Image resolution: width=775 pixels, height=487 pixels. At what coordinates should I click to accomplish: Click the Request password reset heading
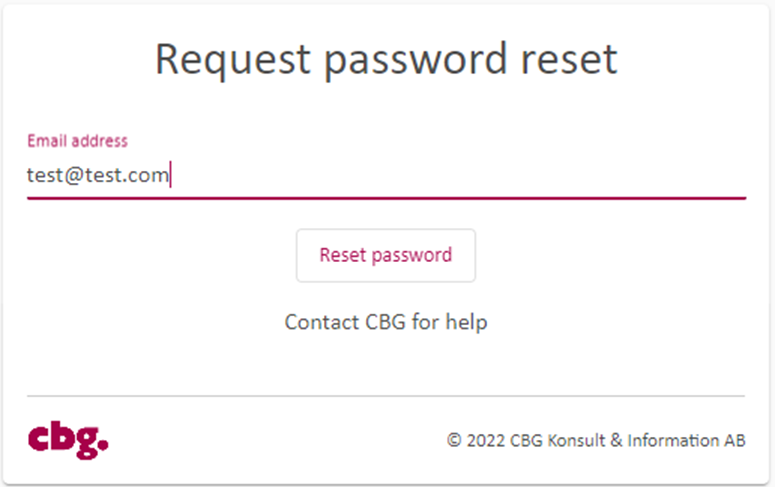[387, 60]
